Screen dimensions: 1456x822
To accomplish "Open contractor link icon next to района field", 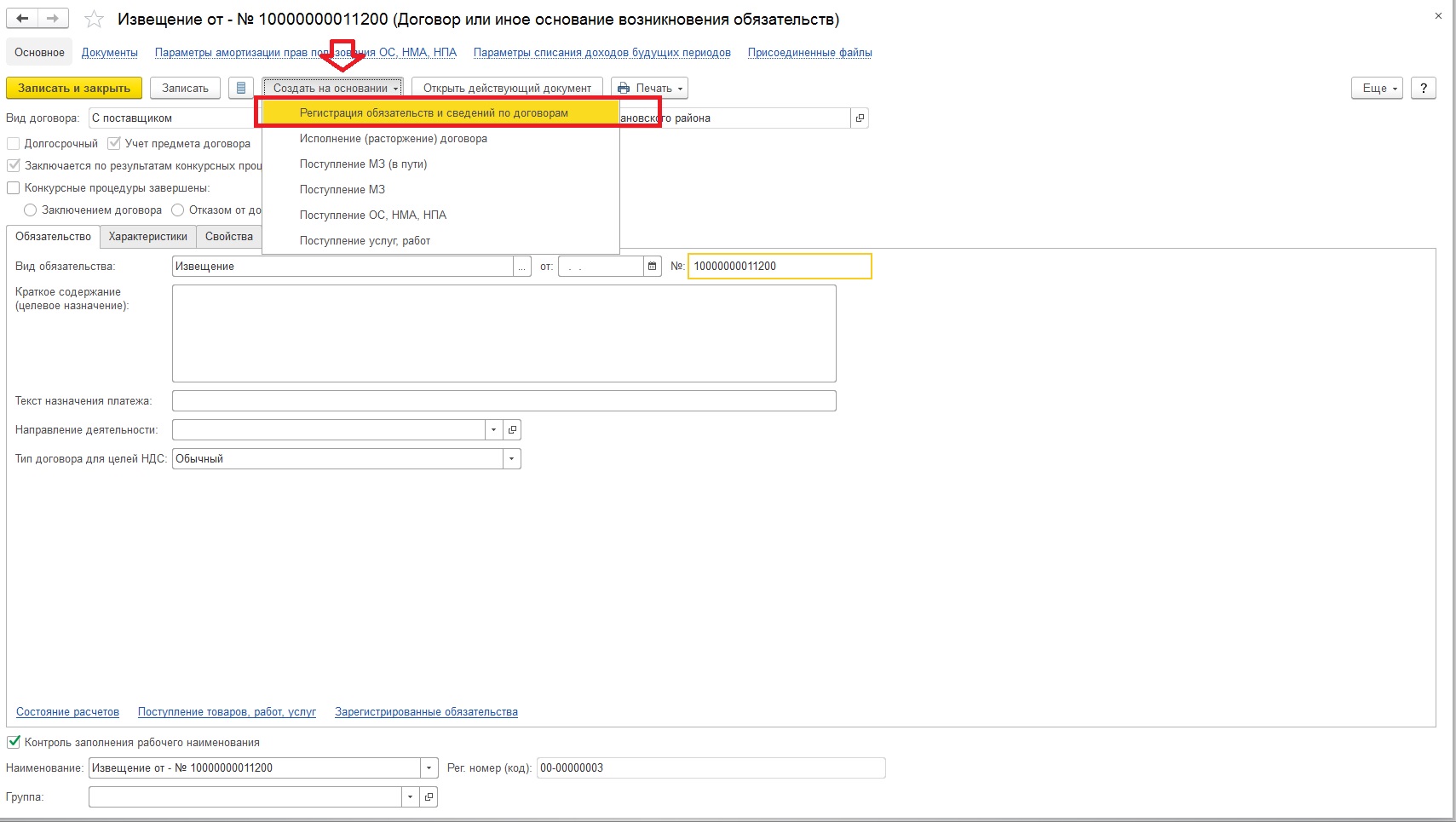I will click(x=860, y=118).
